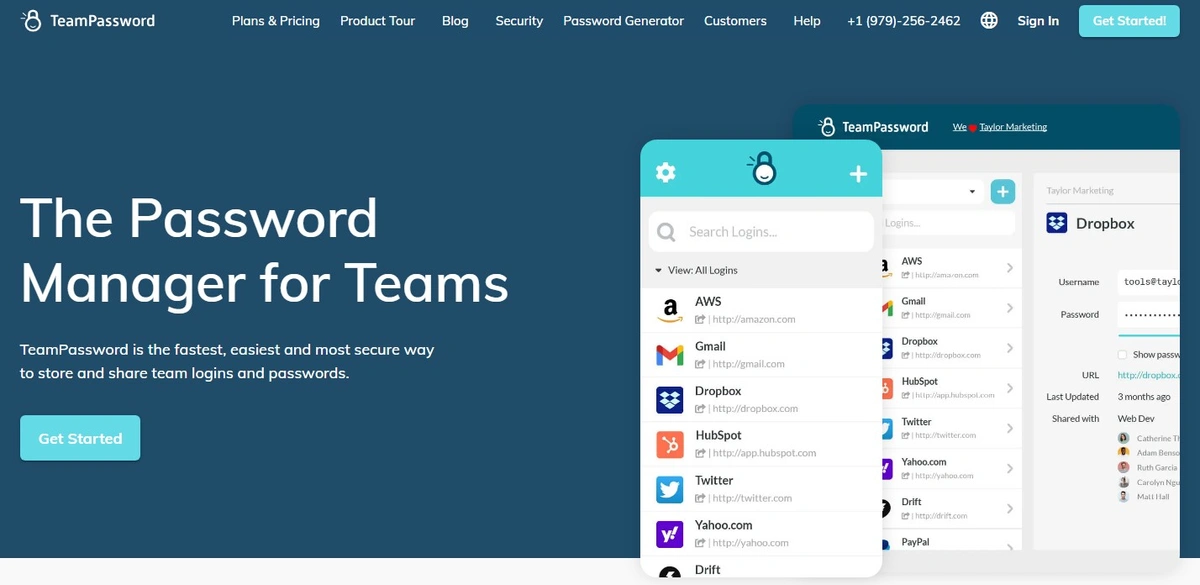This screenshot has width=1200, height=585.
Task: Open settings gear in the extension popup
Action: (665, 172)
